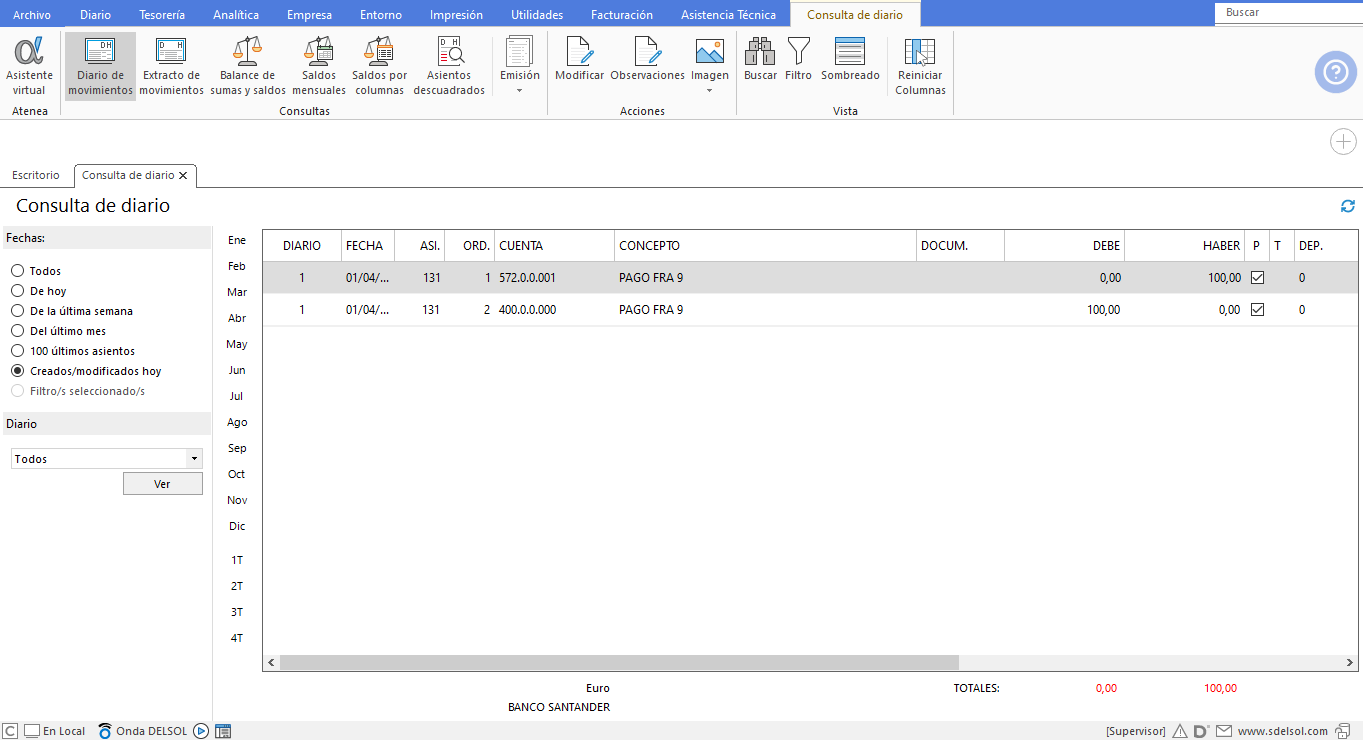This screenshot has height=740, width=1363.
Task: Toggle Sombreado row shading
Action: click(x=850, y=59)
